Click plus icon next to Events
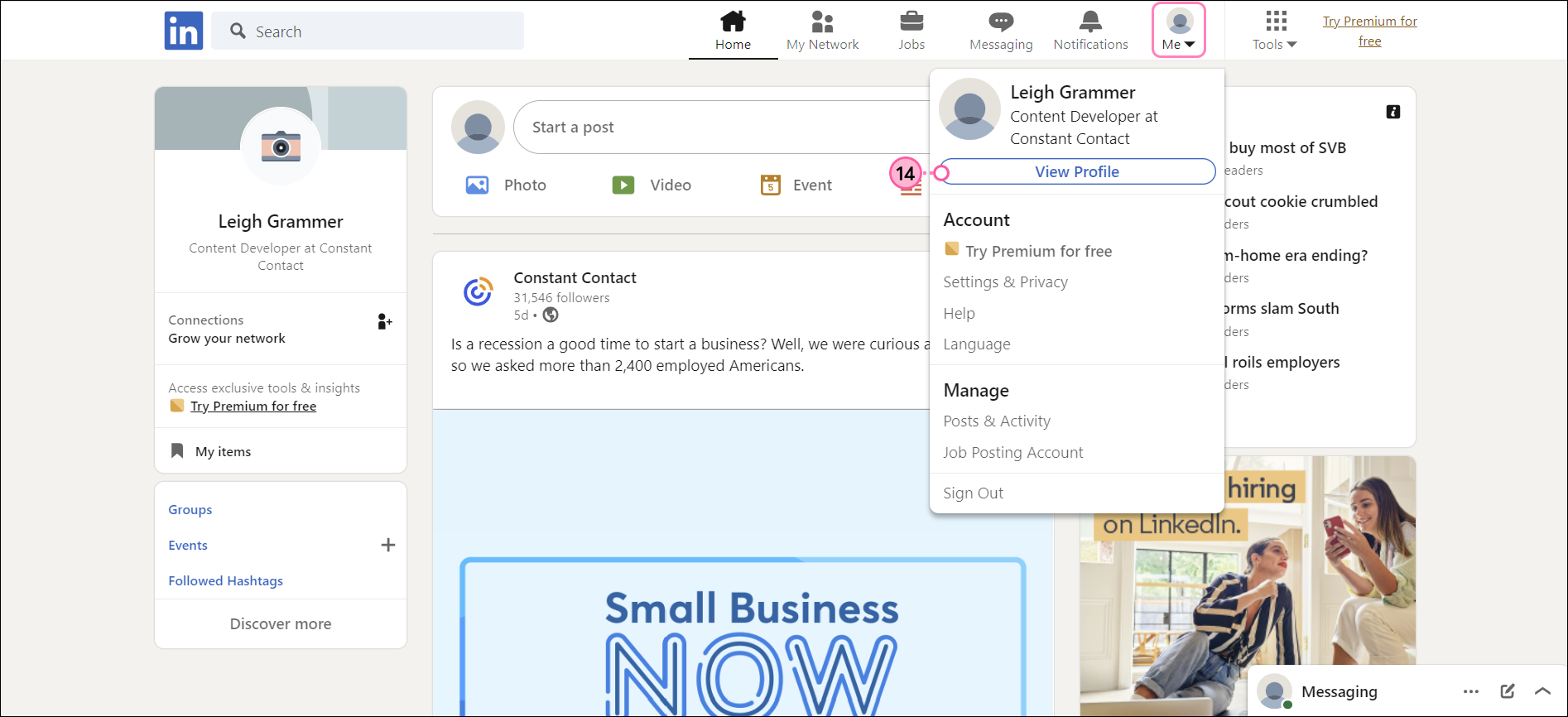The image size is (1568, 717). 387,545
